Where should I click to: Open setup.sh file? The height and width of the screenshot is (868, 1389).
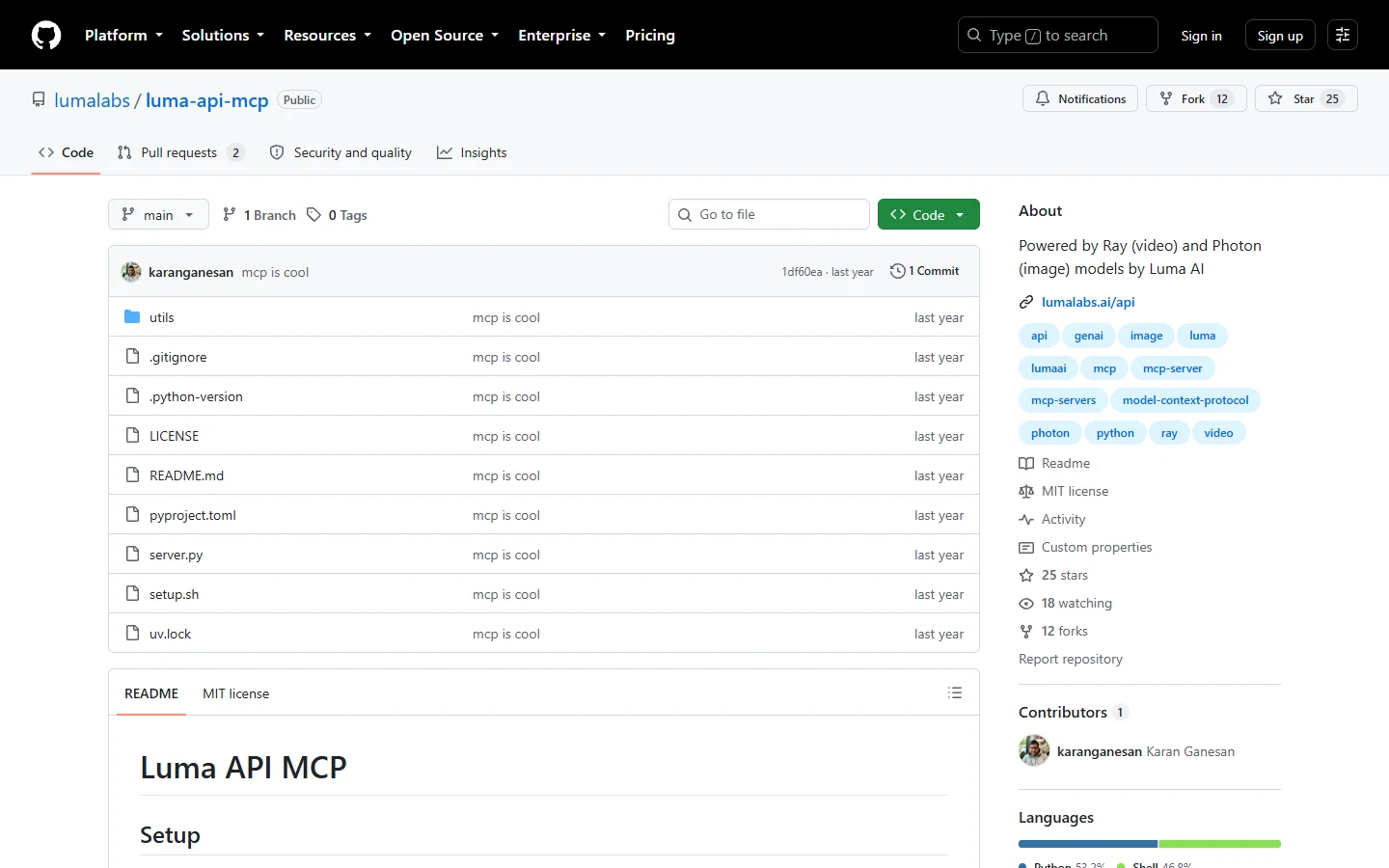click(x=174, y=594)
